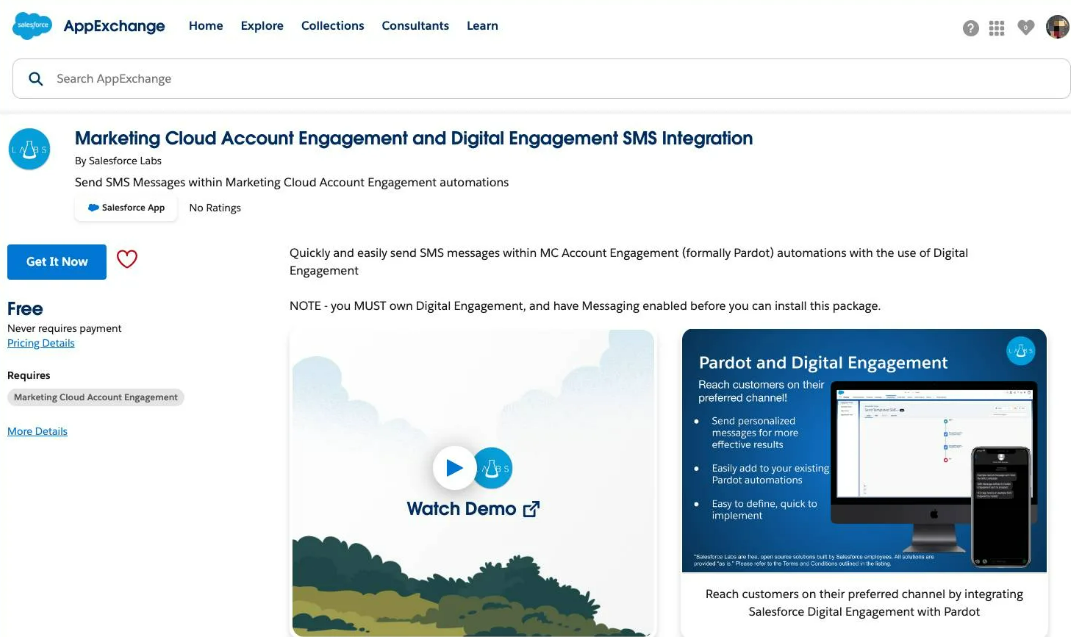Click the Watch Demo label
Image resolution: width=1071 pixels, height=637 pixels.
click(x=461, y=509)
